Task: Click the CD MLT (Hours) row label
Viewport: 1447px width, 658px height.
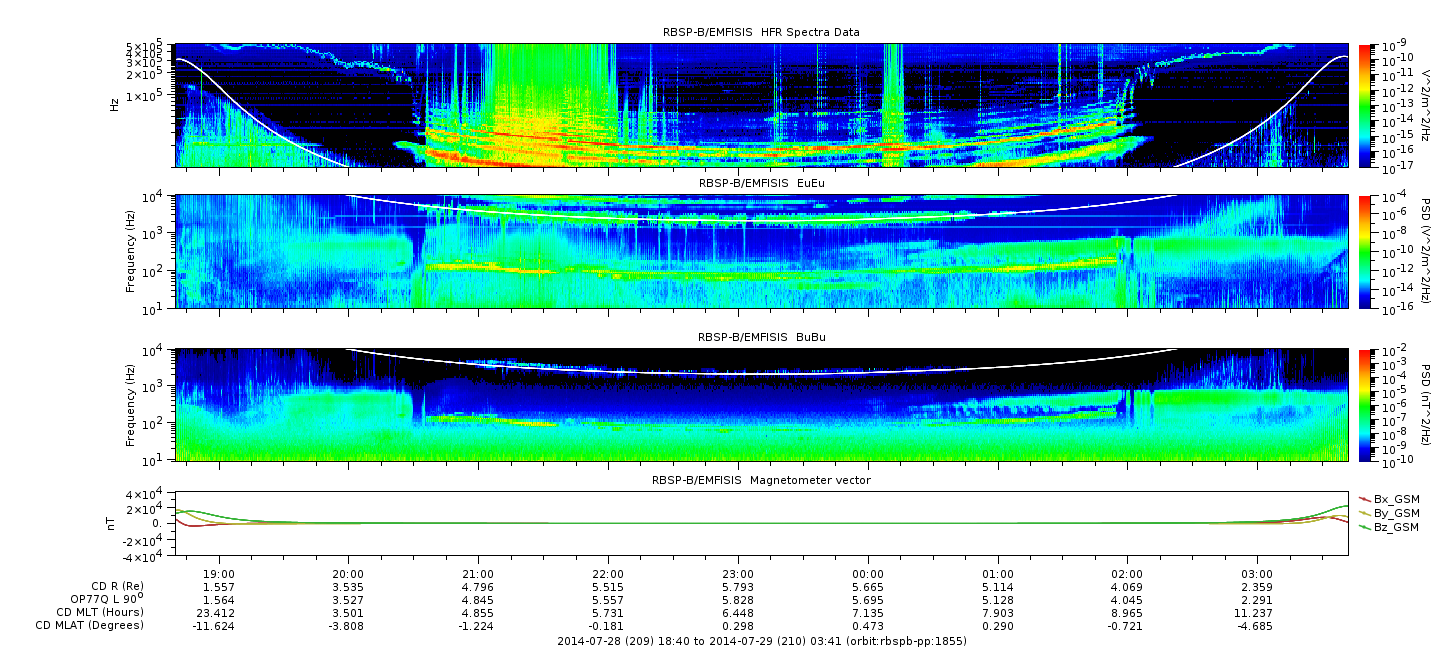Action: (100, 612)
